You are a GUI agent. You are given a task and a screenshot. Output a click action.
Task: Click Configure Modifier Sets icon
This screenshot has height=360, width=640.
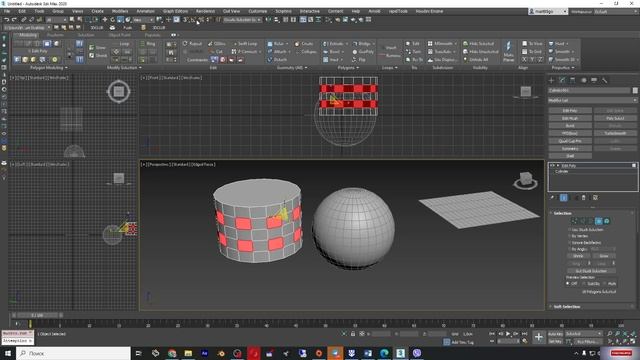[x=595, y=198]
